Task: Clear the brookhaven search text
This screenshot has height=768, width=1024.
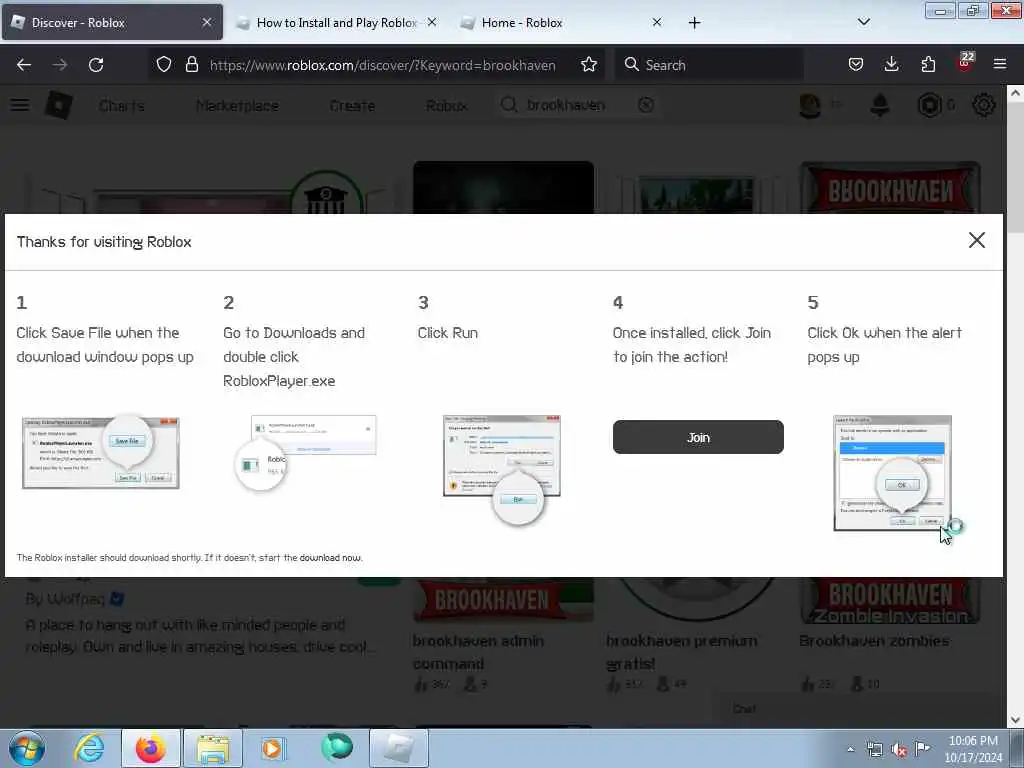Action: pyautogui.click(x=645, y=105)
